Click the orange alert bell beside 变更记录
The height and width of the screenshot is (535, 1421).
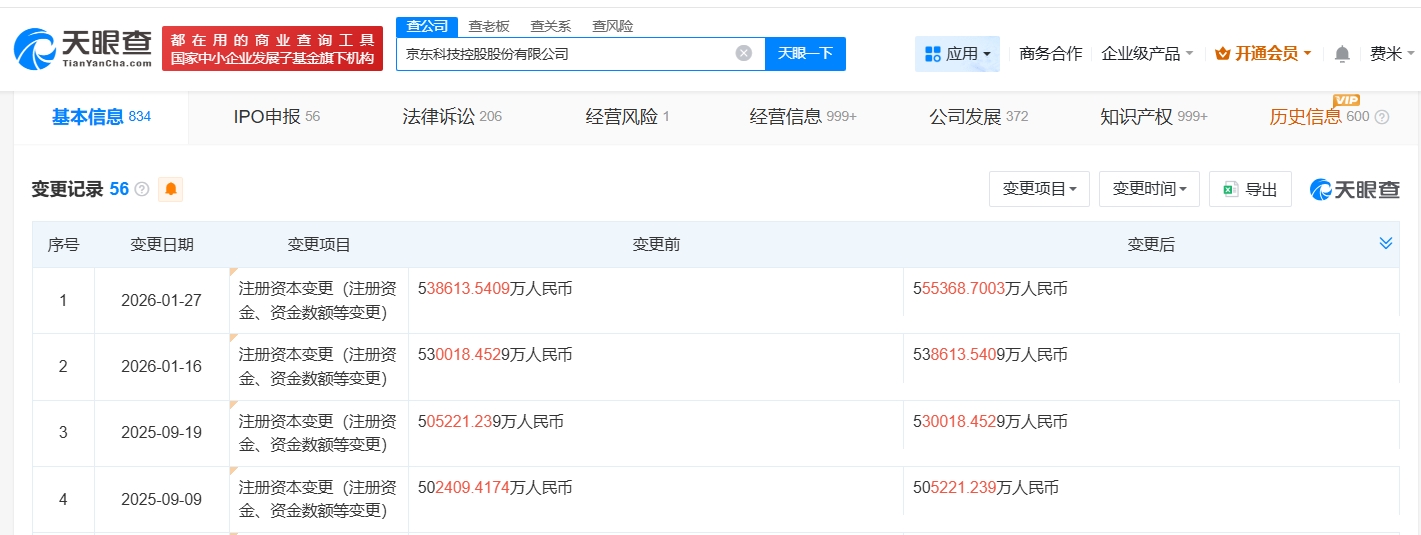171,189
